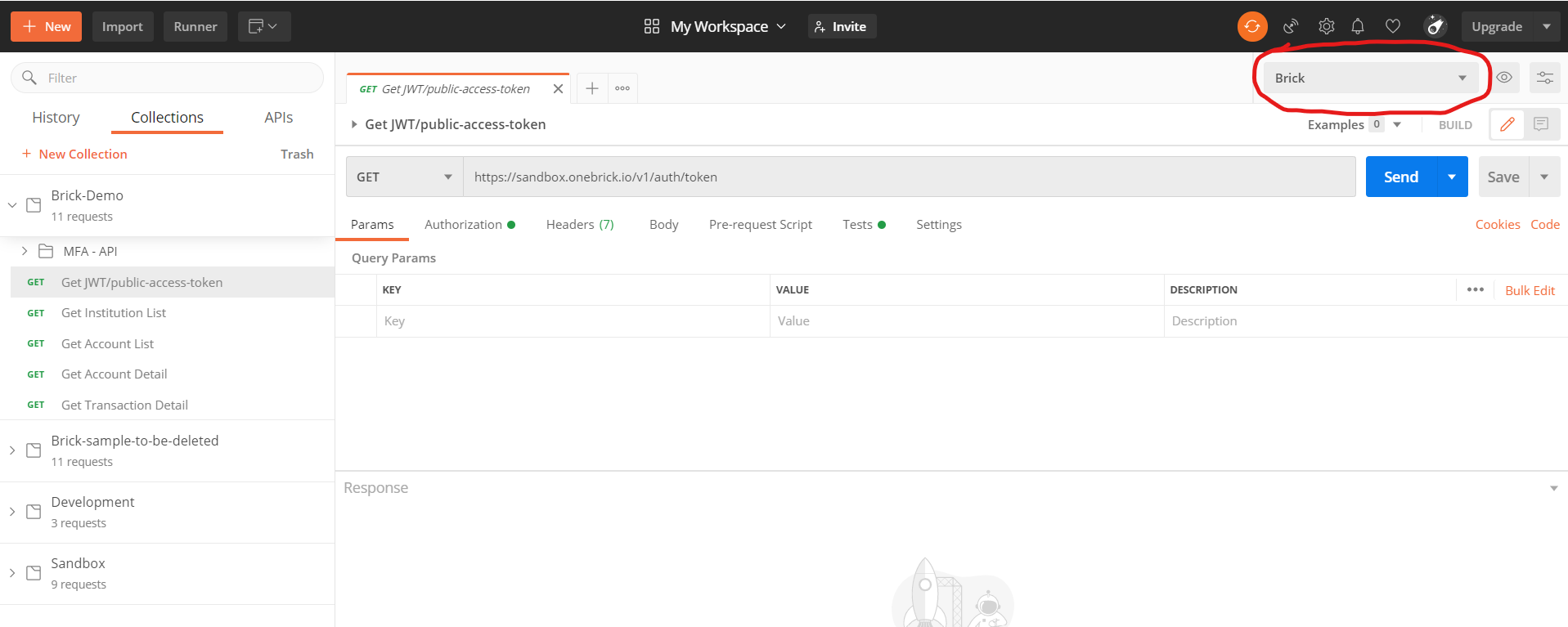Click the Filter collections search field

click(168, 78)
